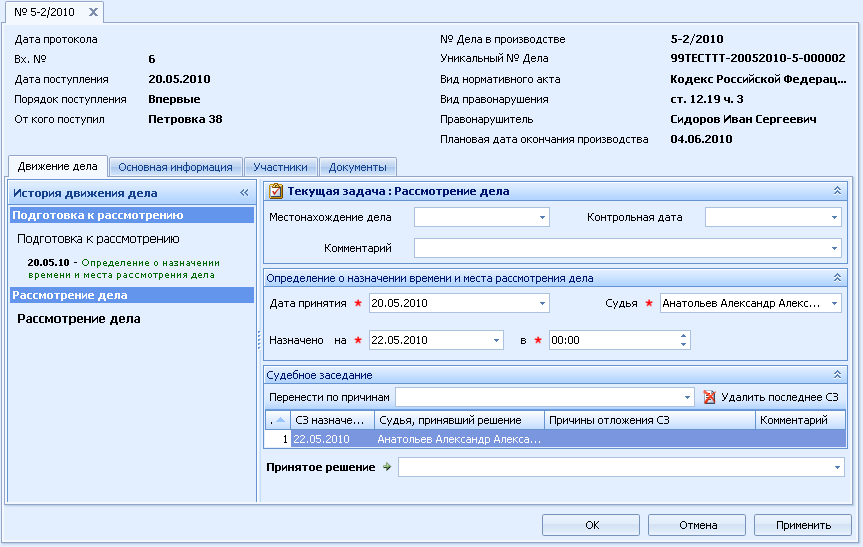The height and width of the screenshot is (547, 863).
Task: Collapse the Текущая задача section
Action: tap(837, 190)
